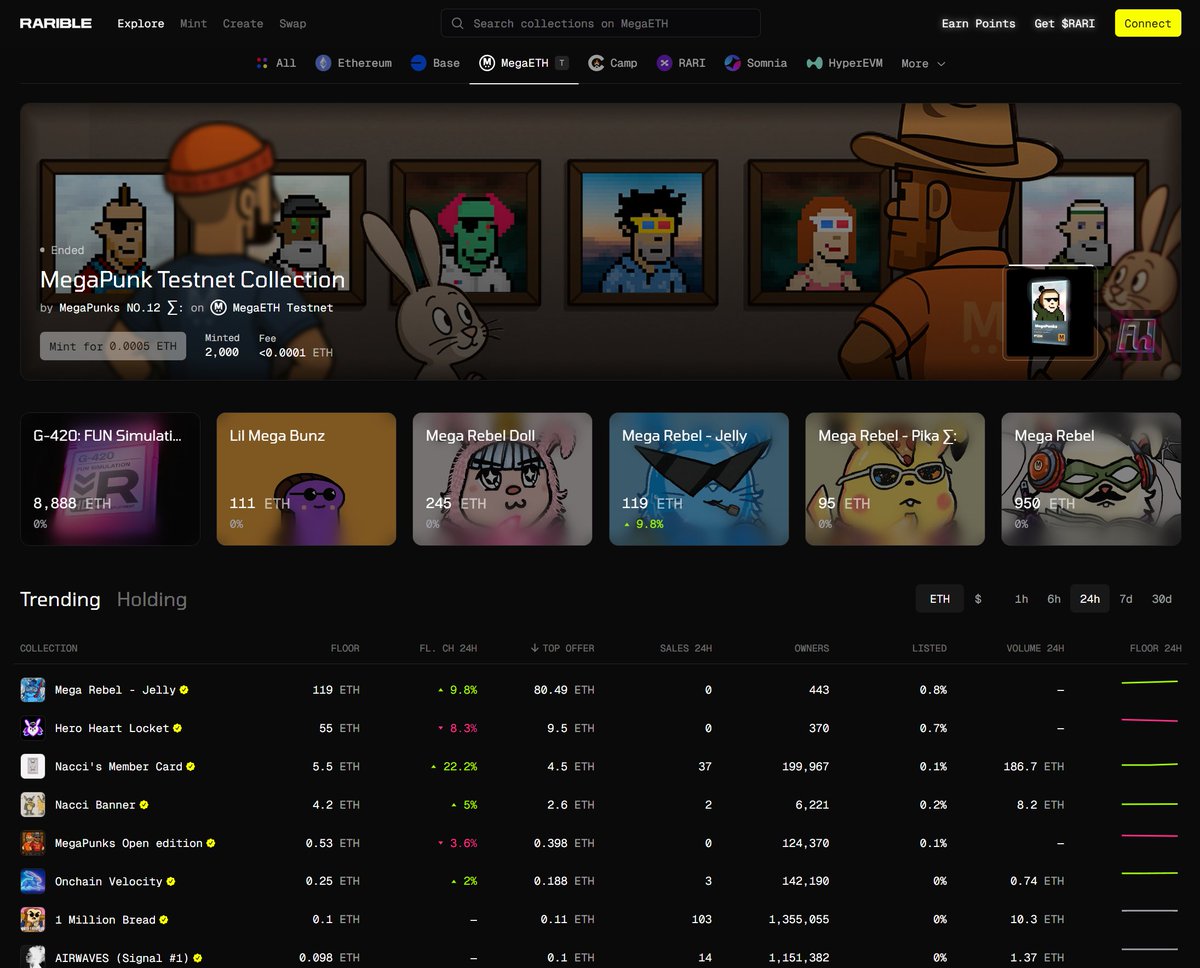Screen dimensions: 1200x968
Task: Click verified badge next to Nacci Banner
Action: [144, 805]
